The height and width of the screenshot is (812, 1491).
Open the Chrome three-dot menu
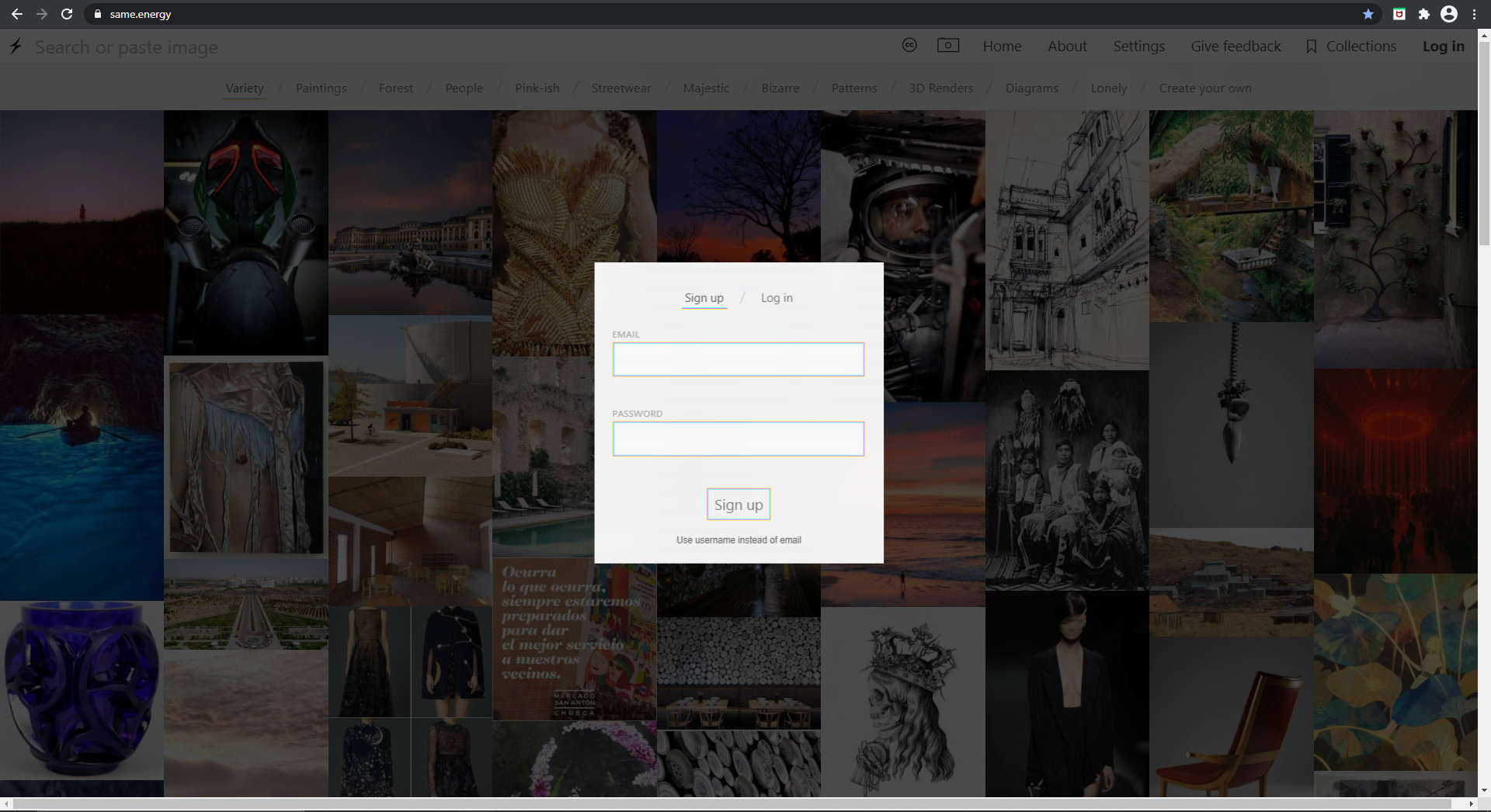(1474, 14)
